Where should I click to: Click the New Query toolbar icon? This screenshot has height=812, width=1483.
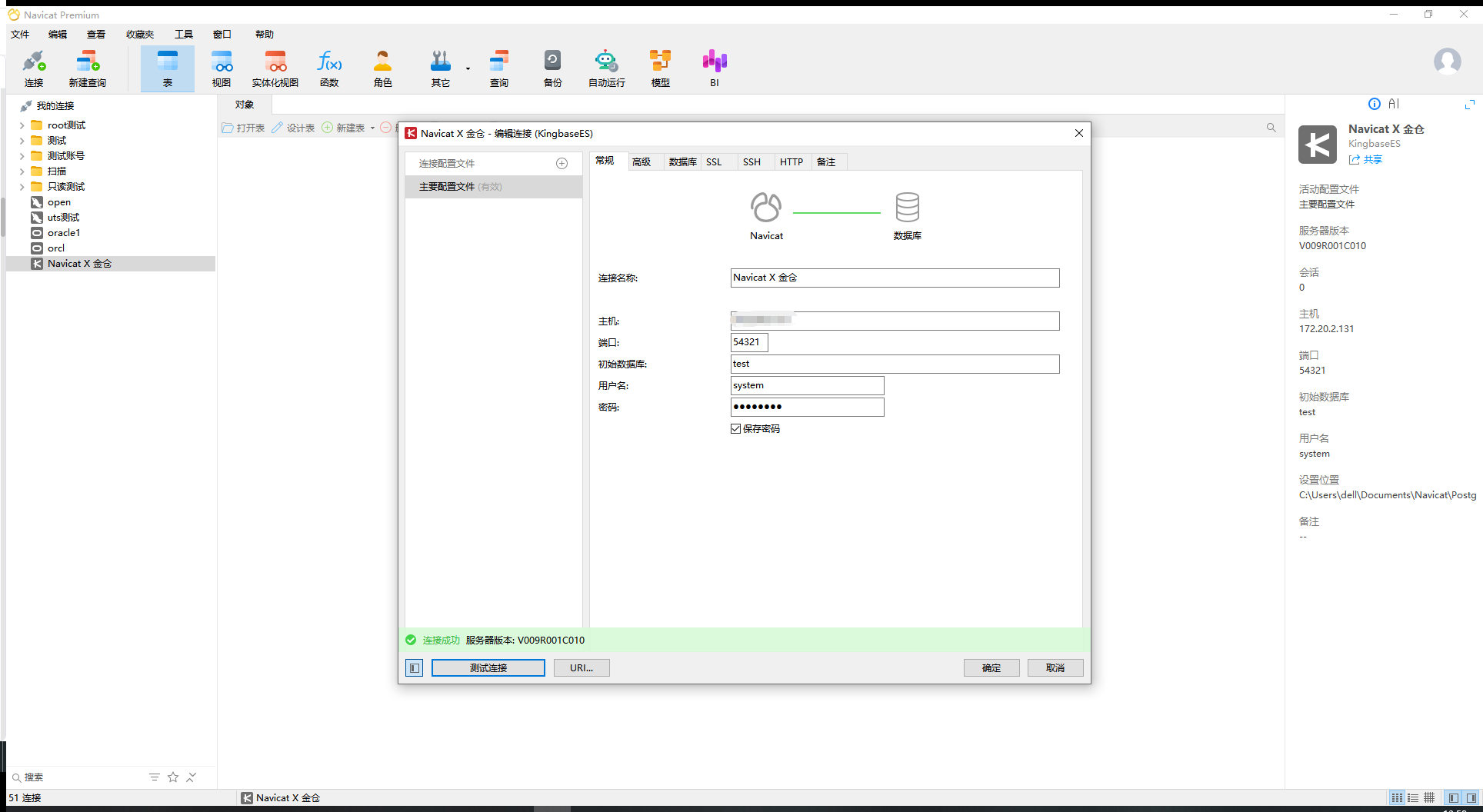click(x=88, y=68)
